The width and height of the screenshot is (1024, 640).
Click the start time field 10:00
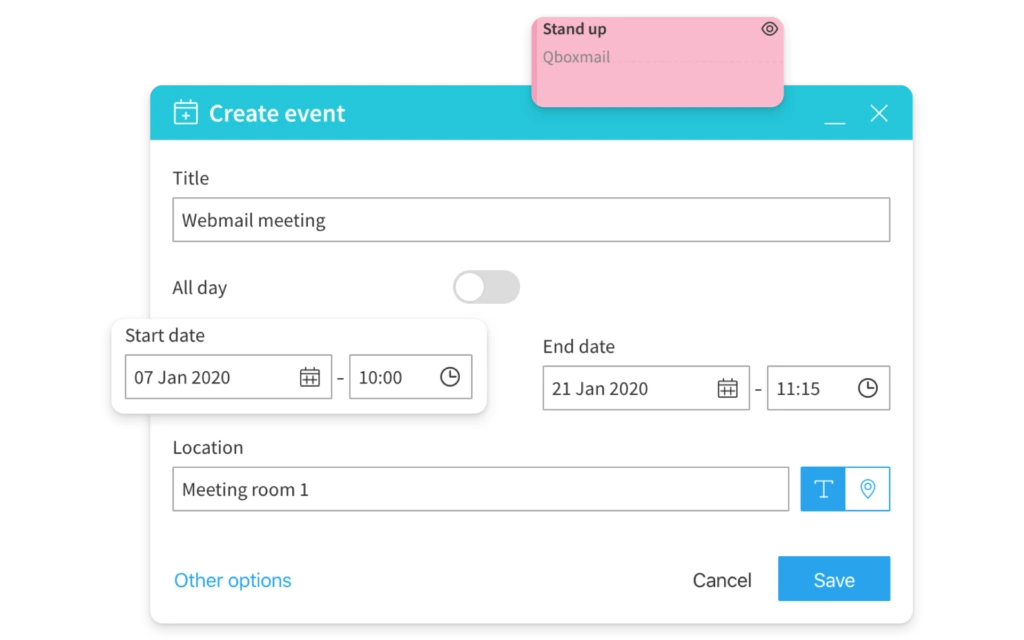coord(390,377)
